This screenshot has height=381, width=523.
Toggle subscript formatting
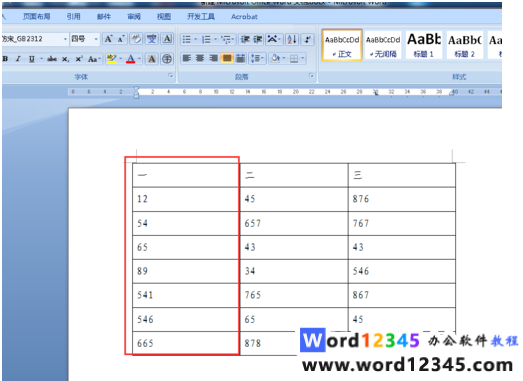[65, 59]
